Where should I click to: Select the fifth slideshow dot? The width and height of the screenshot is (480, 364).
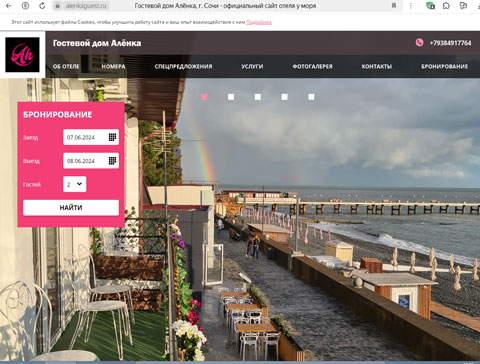coord(311,97)
